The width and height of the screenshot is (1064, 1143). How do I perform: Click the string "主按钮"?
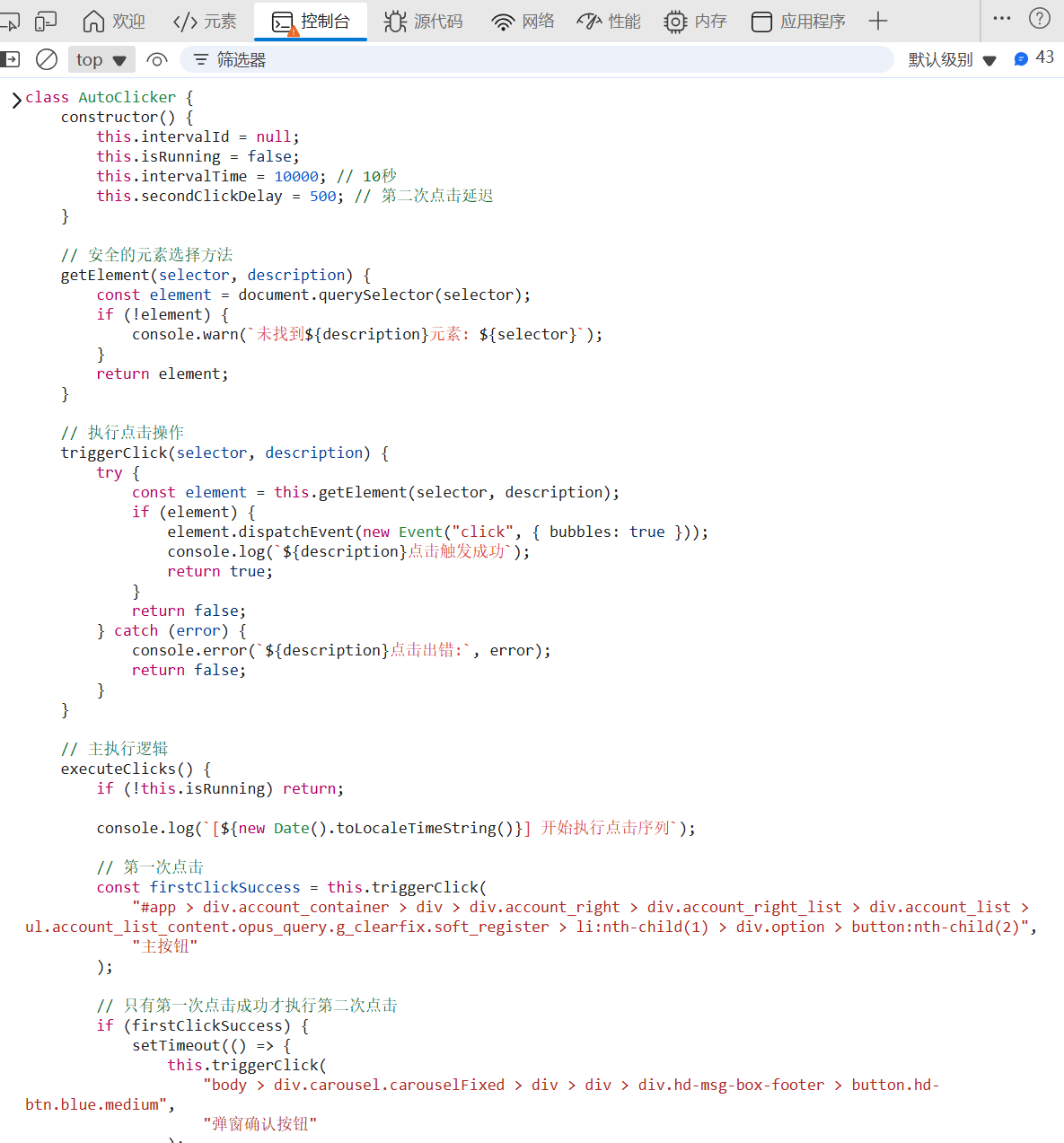click(x=164, y=946)
